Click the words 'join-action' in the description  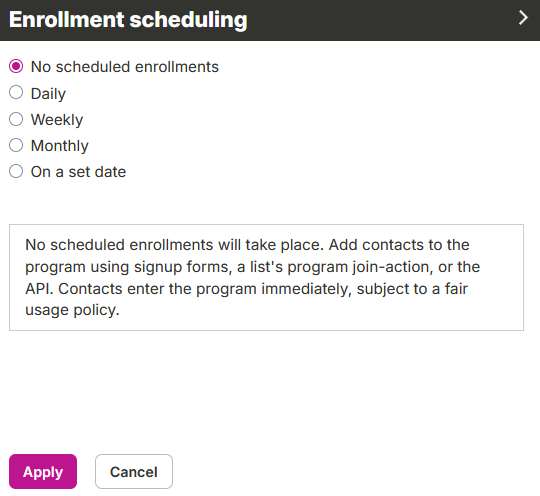tap(393, 267)
